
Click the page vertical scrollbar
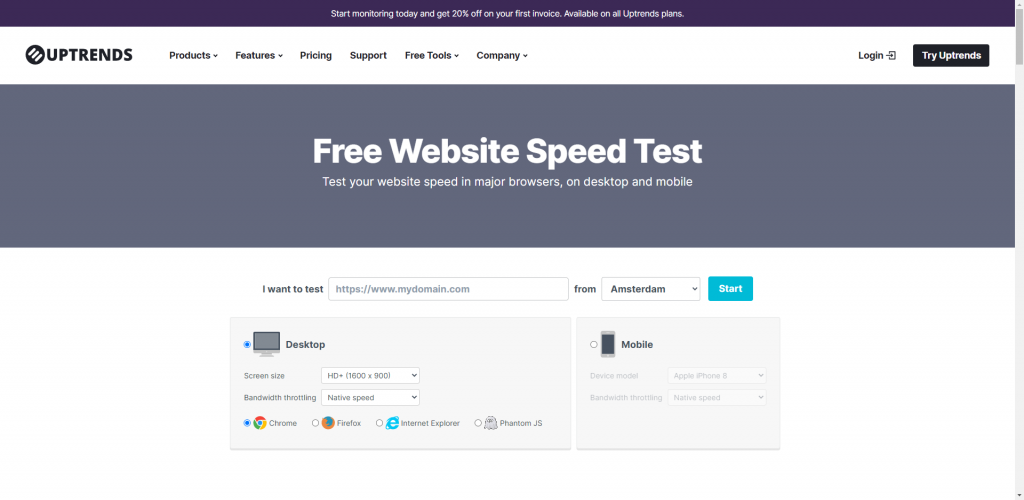[1019, 250]
